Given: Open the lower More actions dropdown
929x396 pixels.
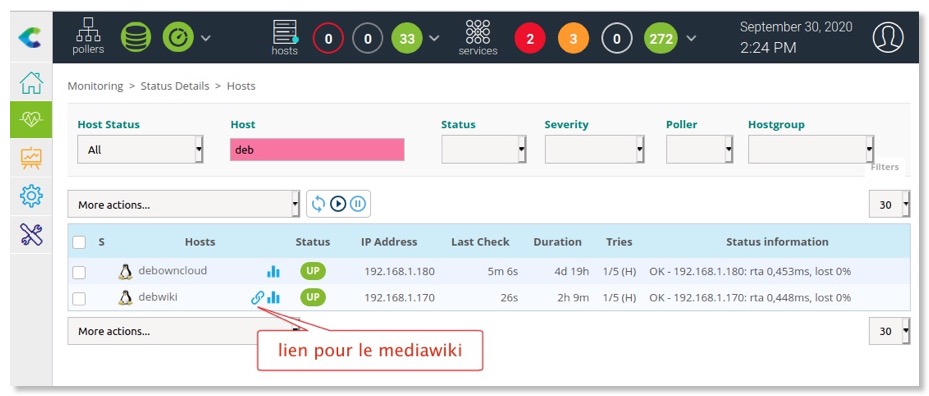Looking at the screenshot, I should [184, 331].
